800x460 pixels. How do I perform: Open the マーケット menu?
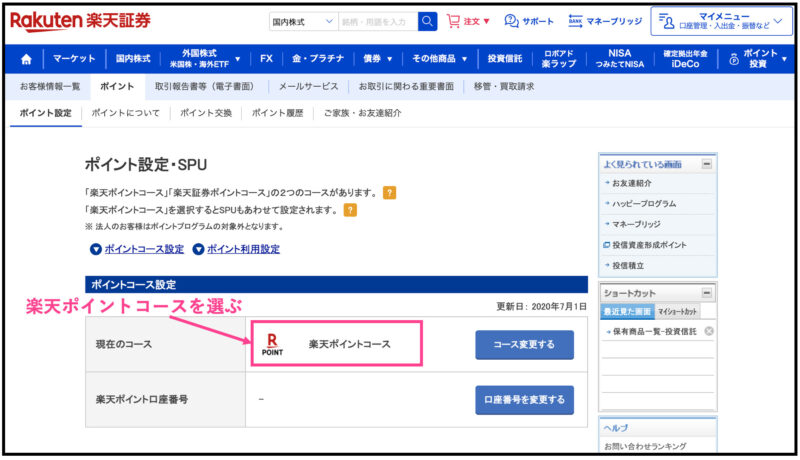74,59
